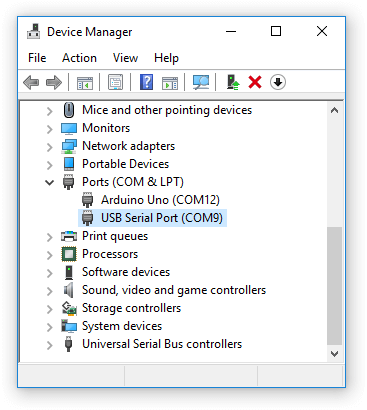Click the System devices icon
Screen dimensions: 367x410
(x=69, y=326)
